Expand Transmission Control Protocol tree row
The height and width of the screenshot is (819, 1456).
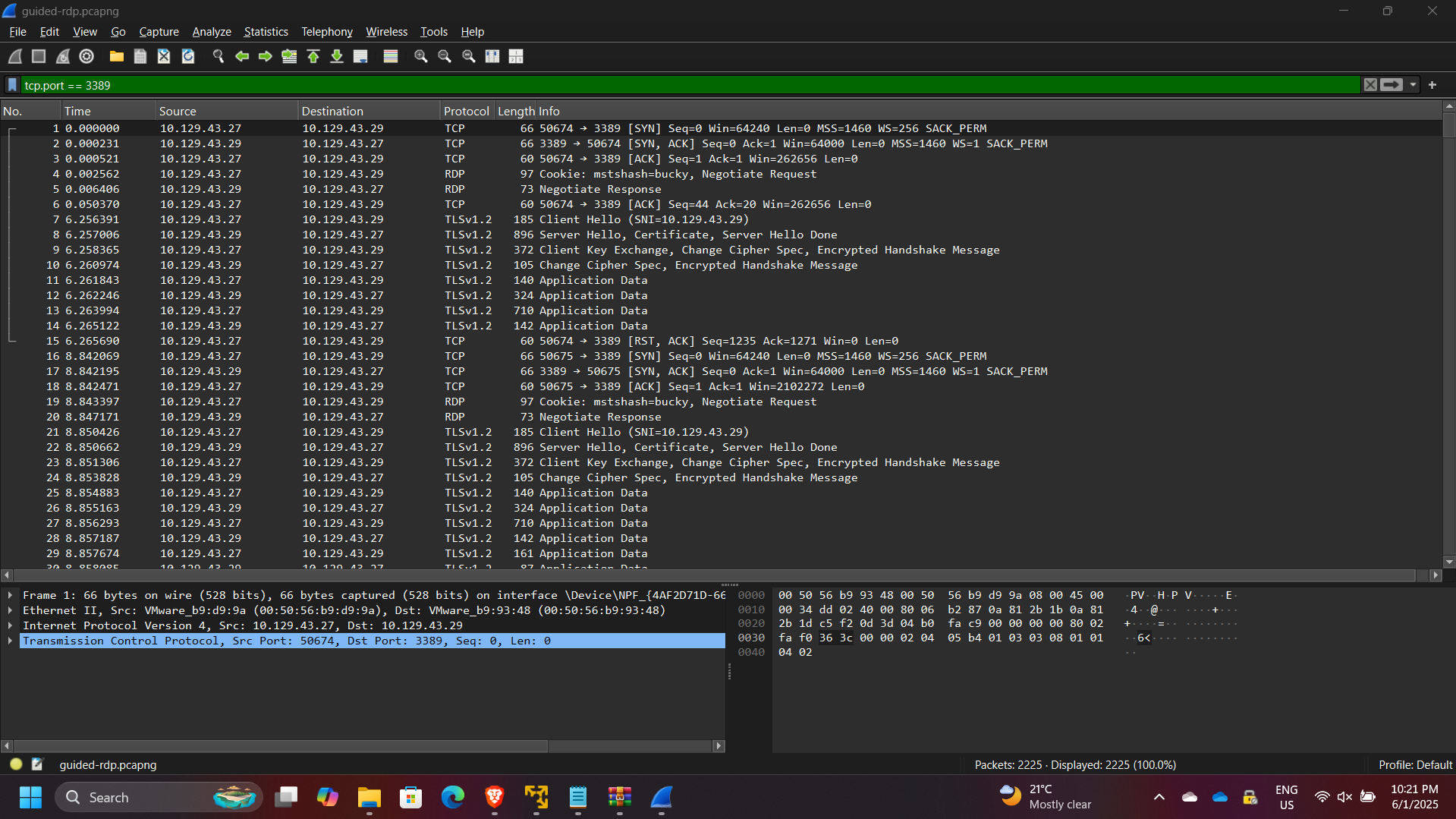10,641
